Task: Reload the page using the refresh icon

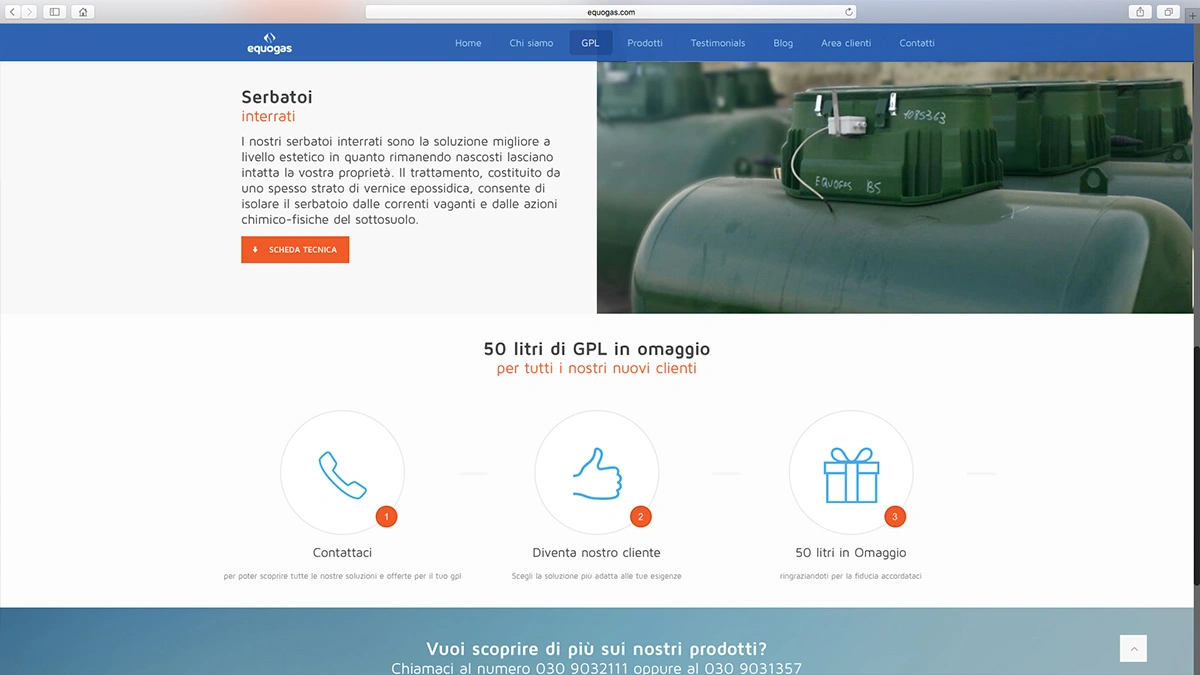Action: (849, 12)
